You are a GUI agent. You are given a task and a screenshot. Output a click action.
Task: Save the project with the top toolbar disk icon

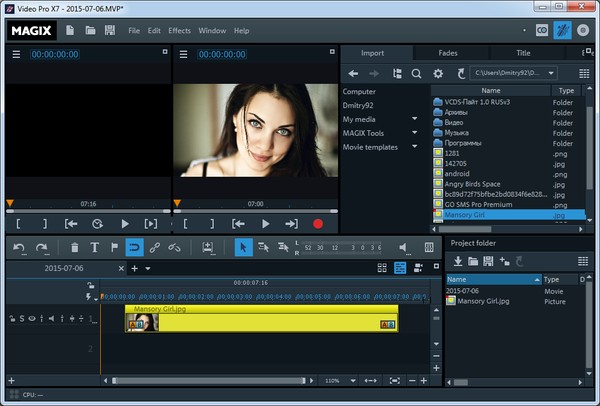pyautogui.click(x=110, y=30)
